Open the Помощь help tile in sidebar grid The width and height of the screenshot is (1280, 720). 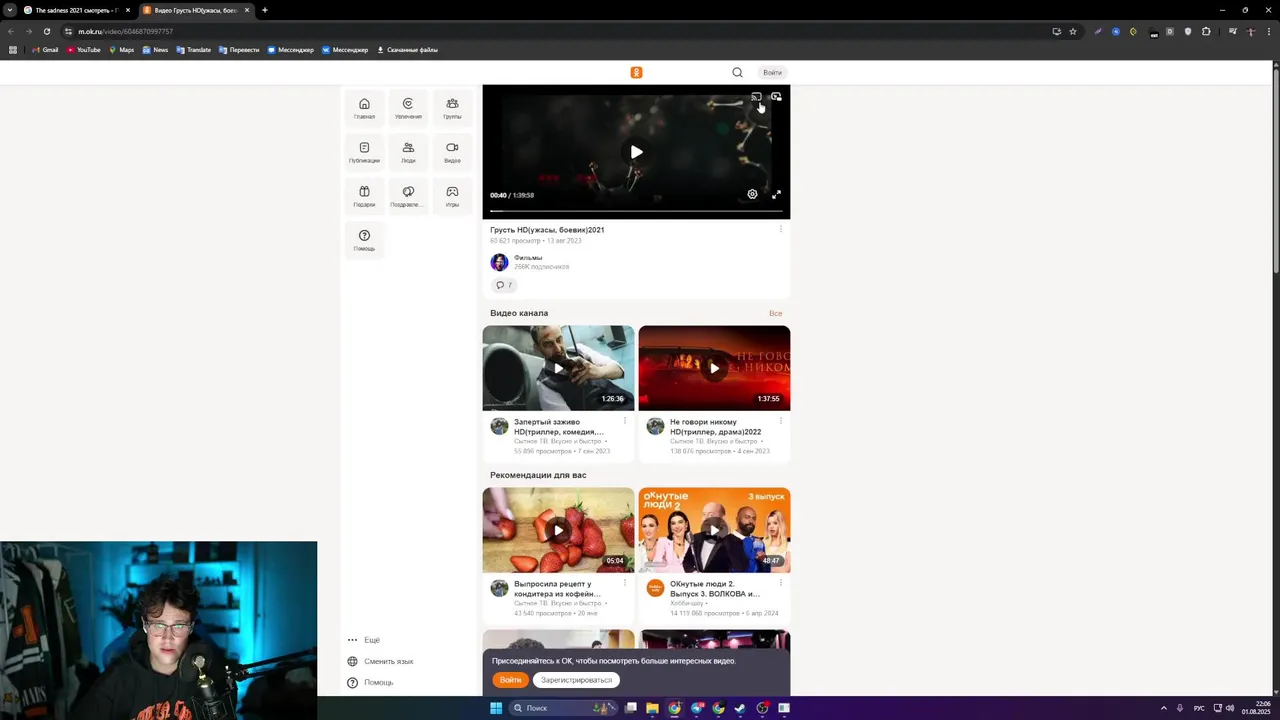click(364, 240)
